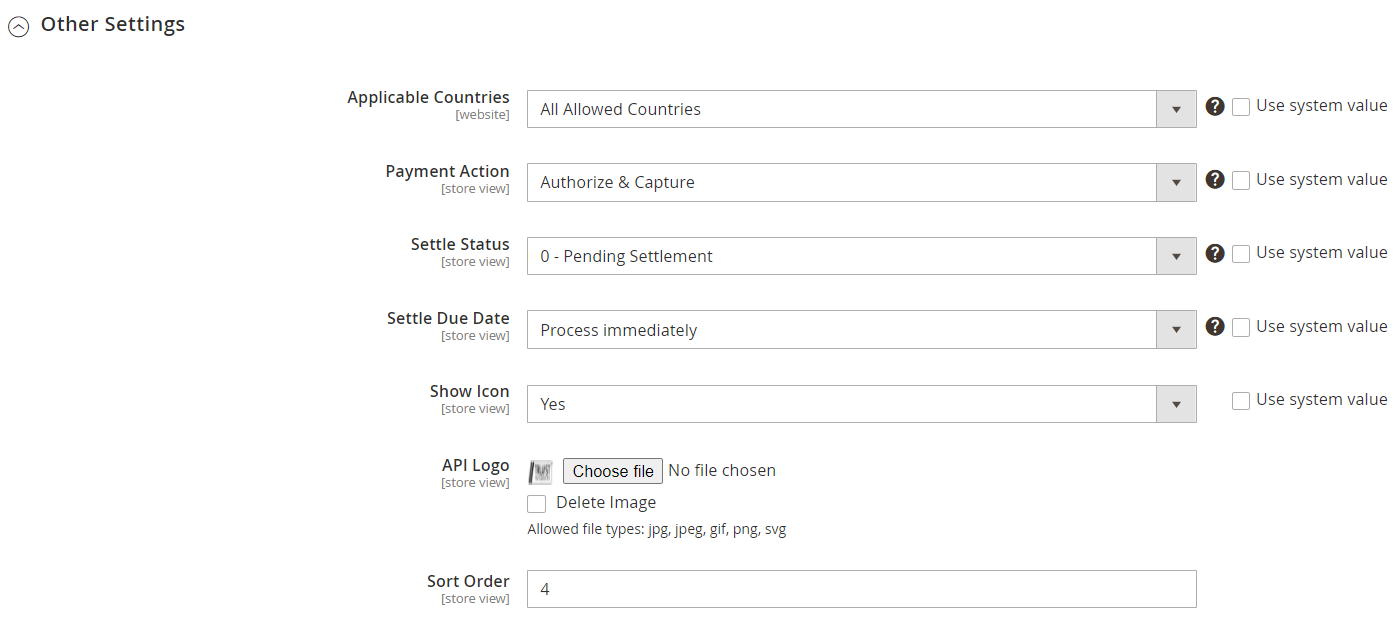Collapse the Other Settings section
The width and height of the screenshot is (1397, 617).
(18, 28)
